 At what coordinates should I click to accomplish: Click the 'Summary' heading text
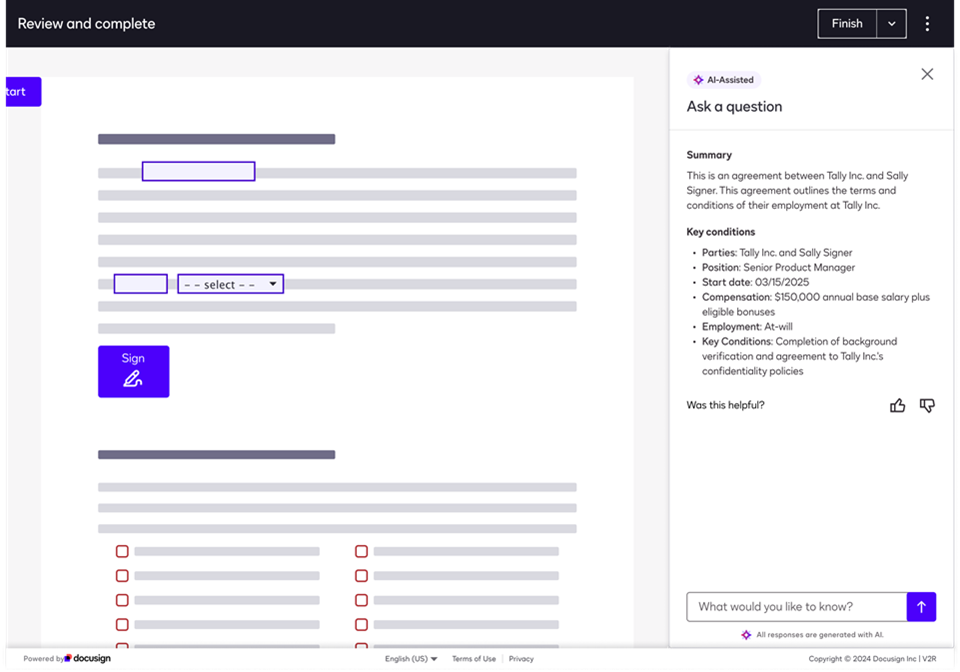point(709,155)
